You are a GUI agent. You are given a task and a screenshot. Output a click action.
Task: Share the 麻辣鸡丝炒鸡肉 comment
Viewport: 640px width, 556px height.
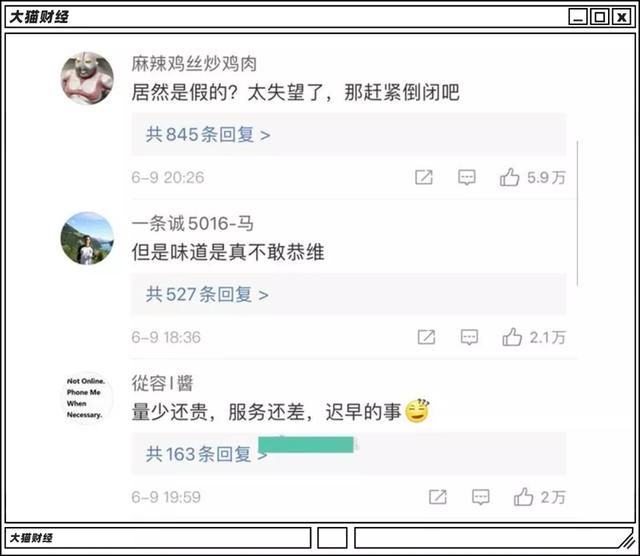tap(424, 177)
